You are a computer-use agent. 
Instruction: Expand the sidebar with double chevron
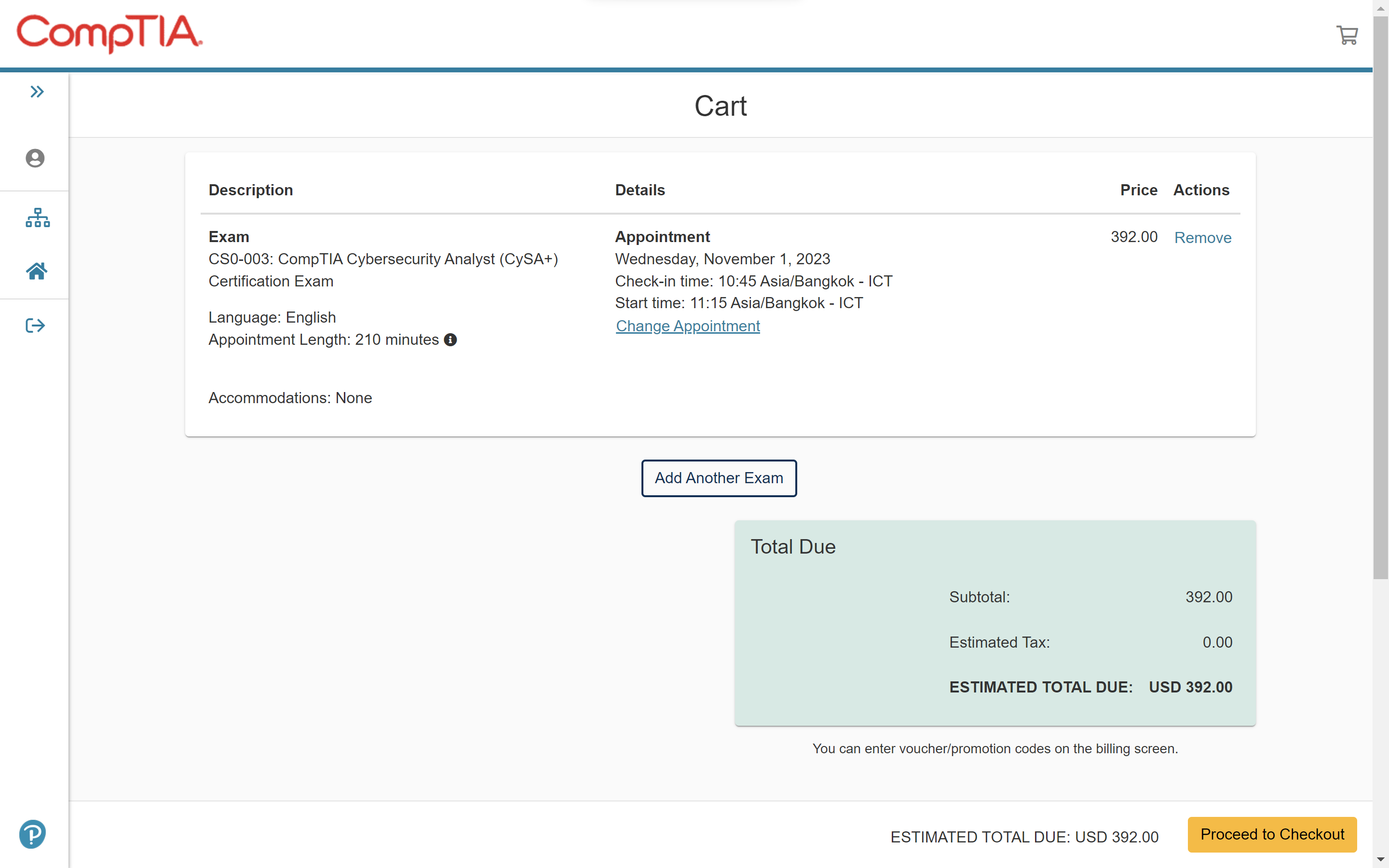click(37, 92)
